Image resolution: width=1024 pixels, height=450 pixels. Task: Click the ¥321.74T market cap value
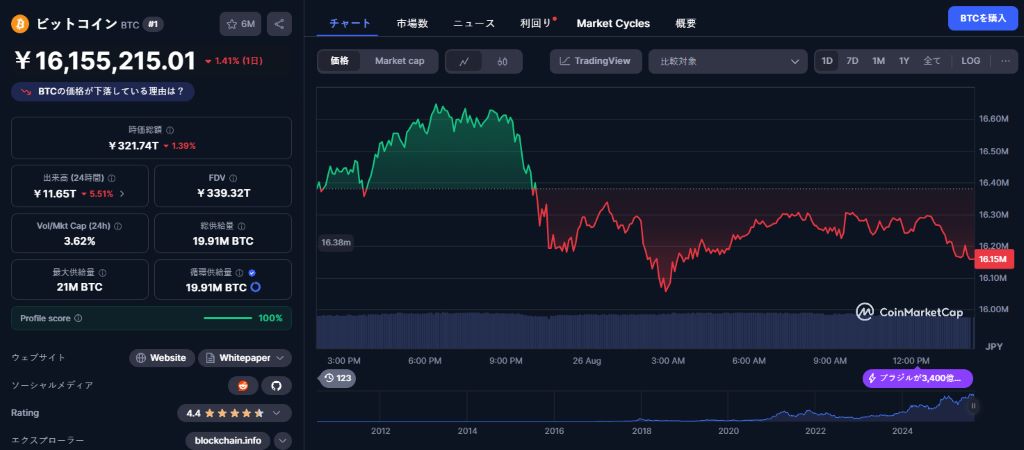(x=133, y=146)
